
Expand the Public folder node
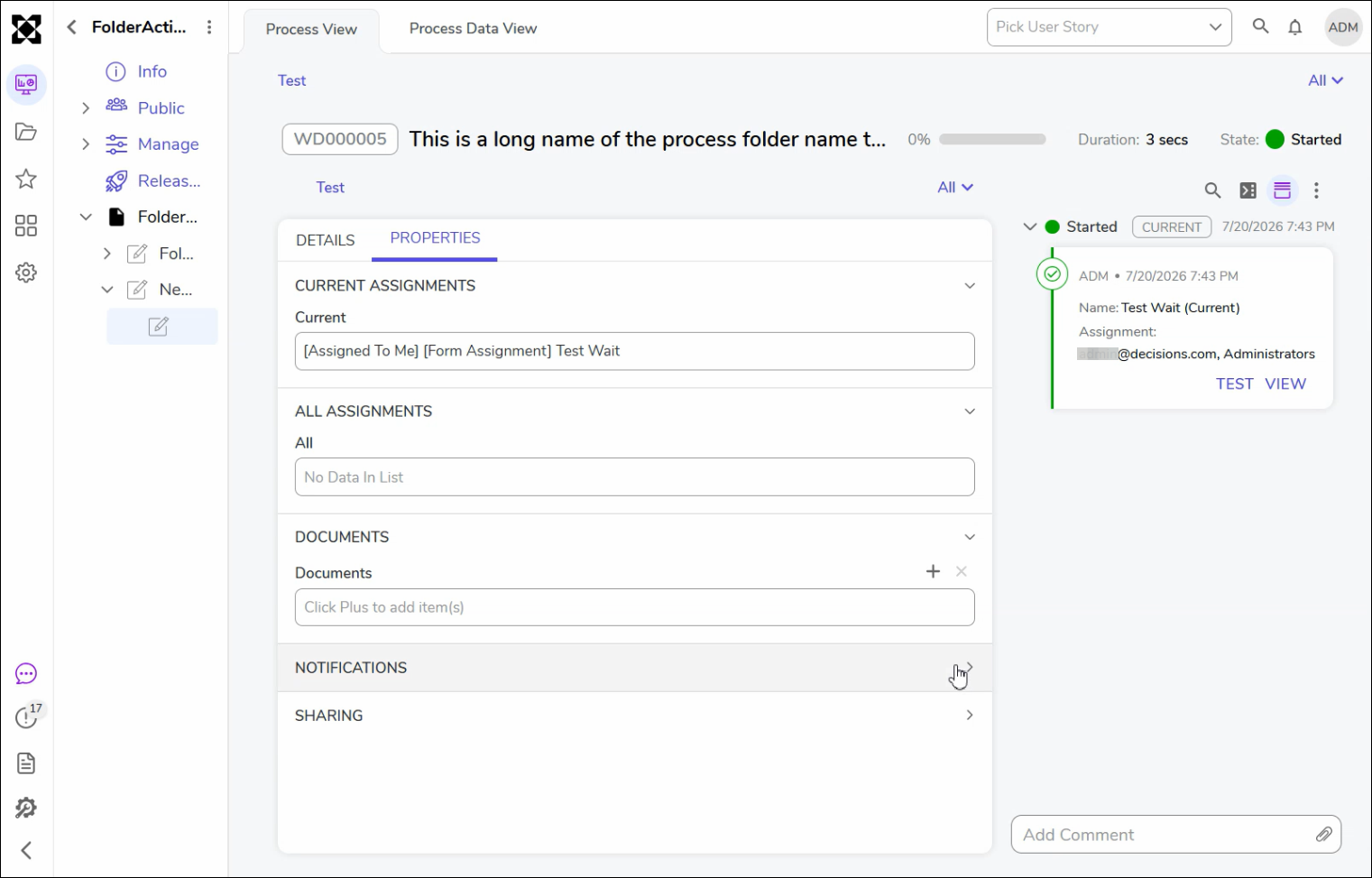[86, 108]
